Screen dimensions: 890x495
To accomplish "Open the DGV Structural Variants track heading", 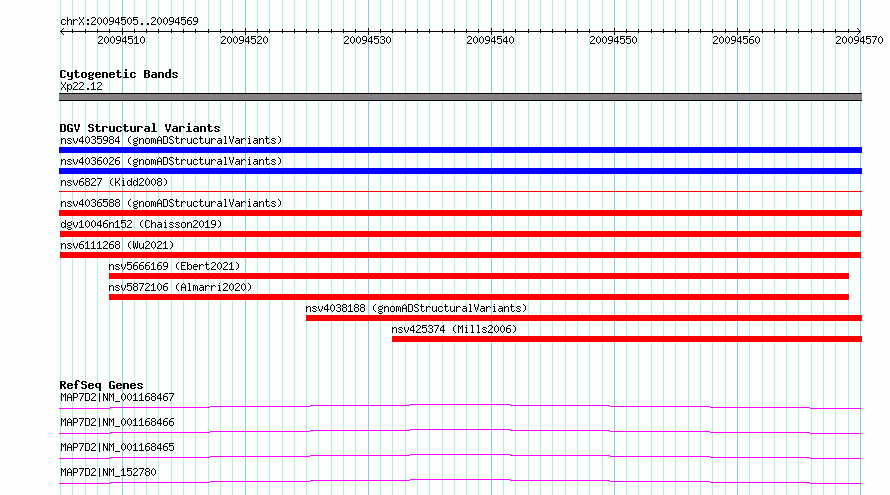I will (x=140, y=128).
